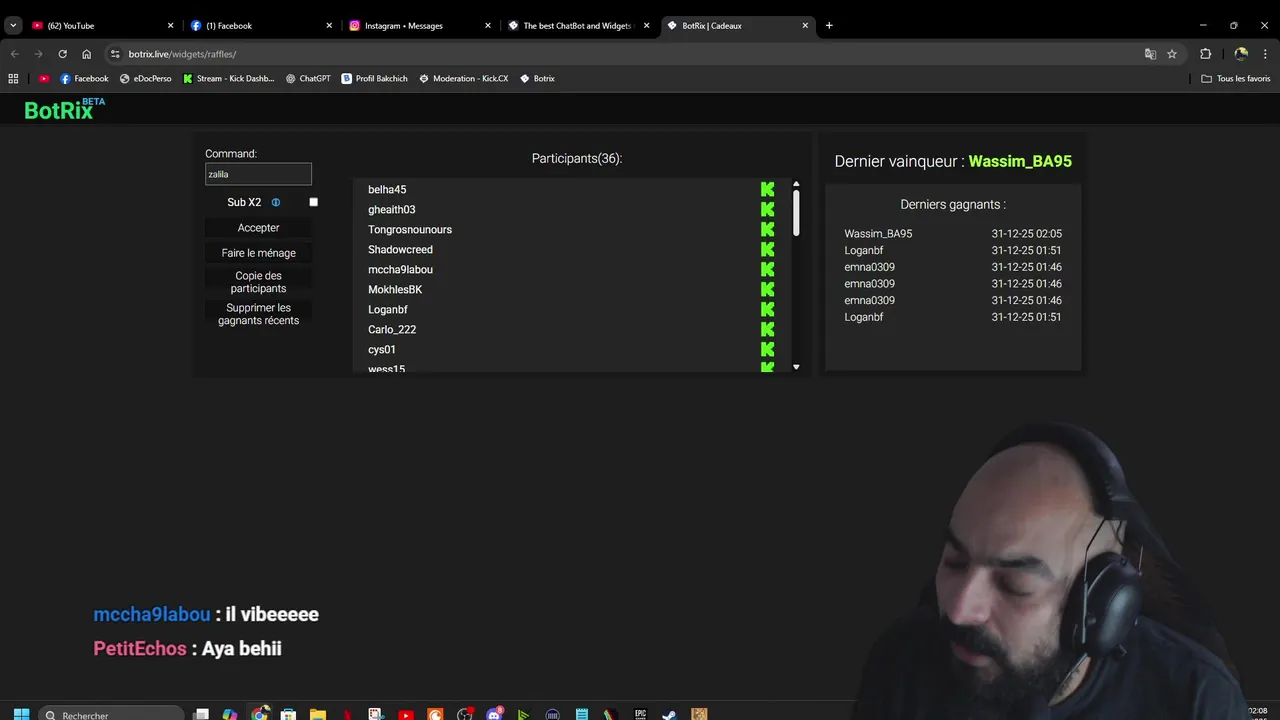Open the Facebook bookmark in bookmarks bar
The image size is (1280, 720).
pos(84,78)
